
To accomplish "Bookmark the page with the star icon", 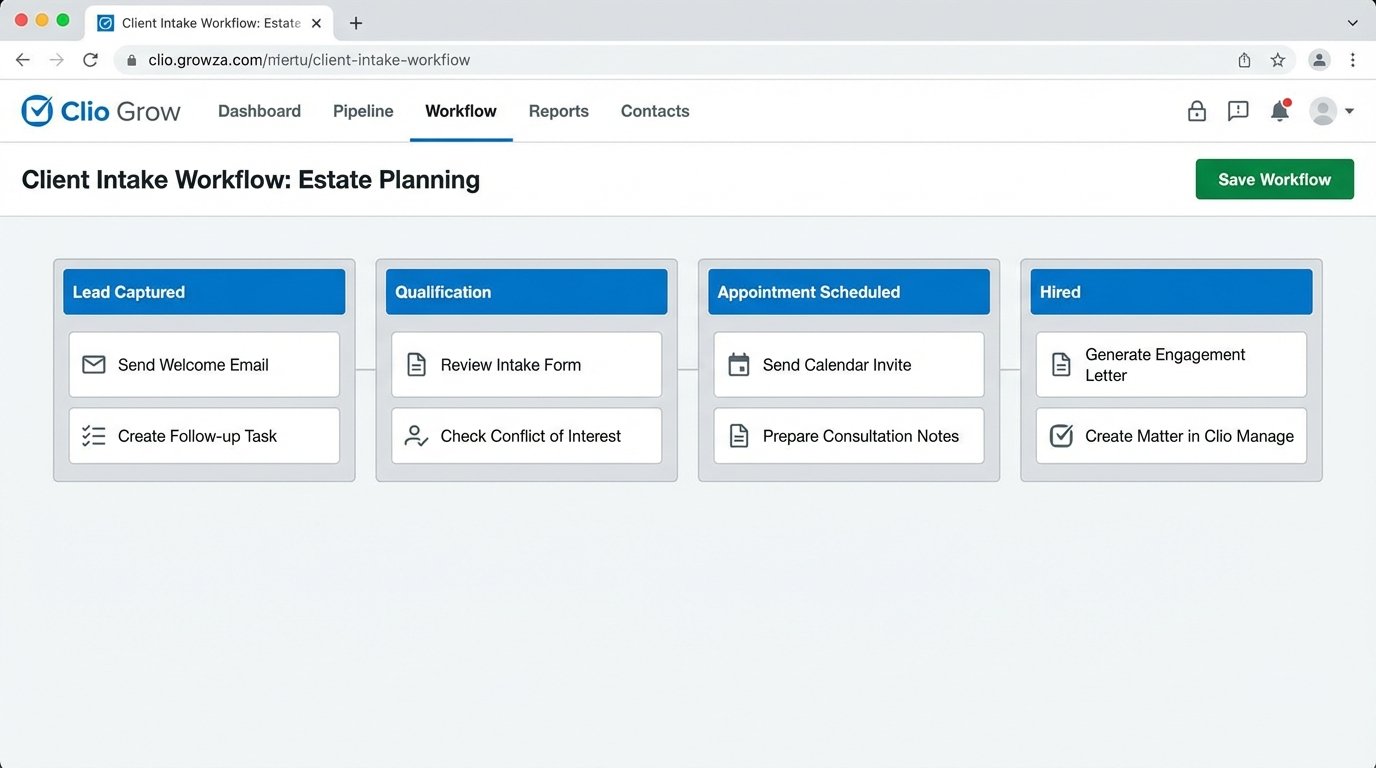I will coord(1278,59).
